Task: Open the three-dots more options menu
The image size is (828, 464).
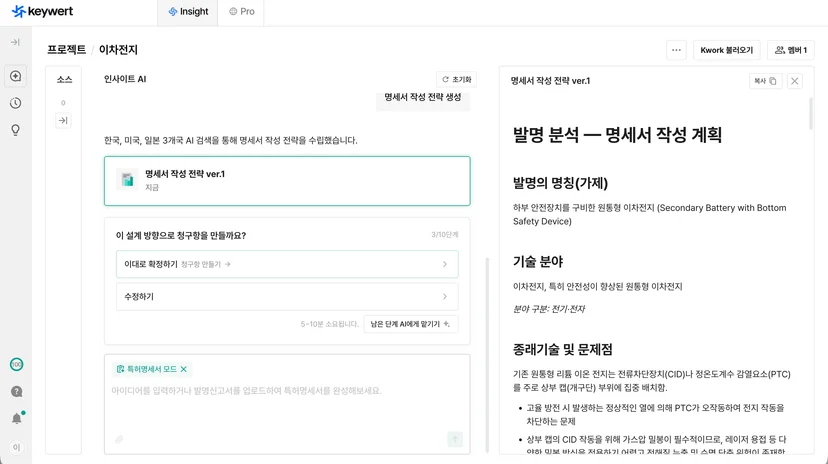Action: tap(676, 50)
